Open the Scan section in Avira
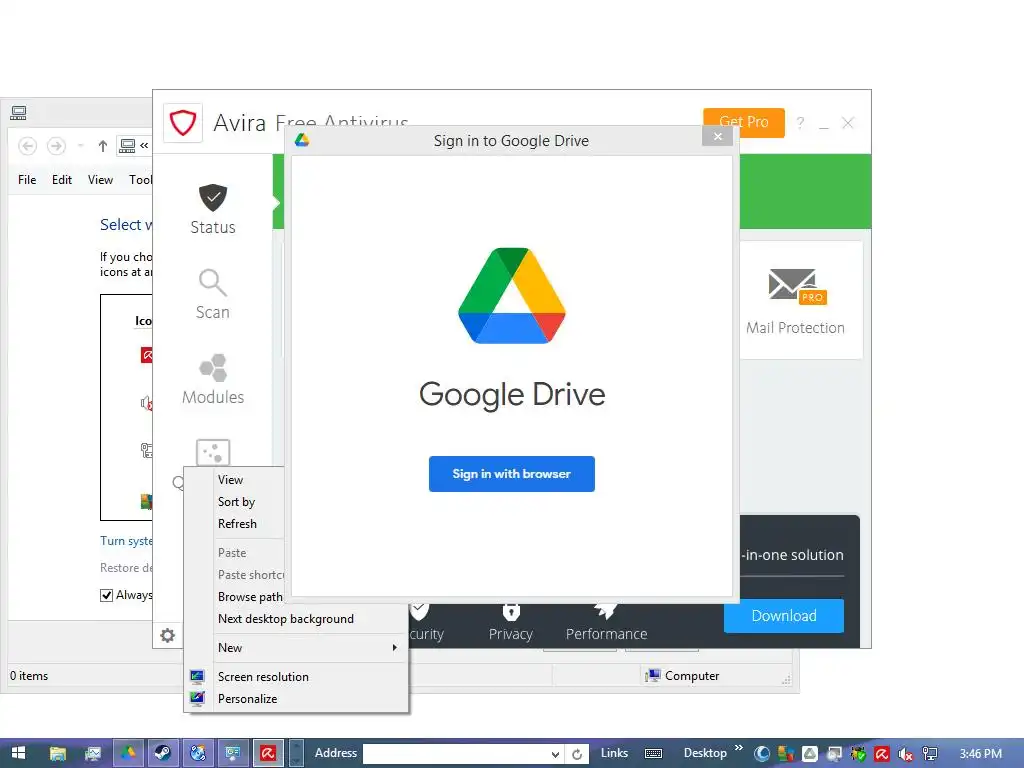 213,294
